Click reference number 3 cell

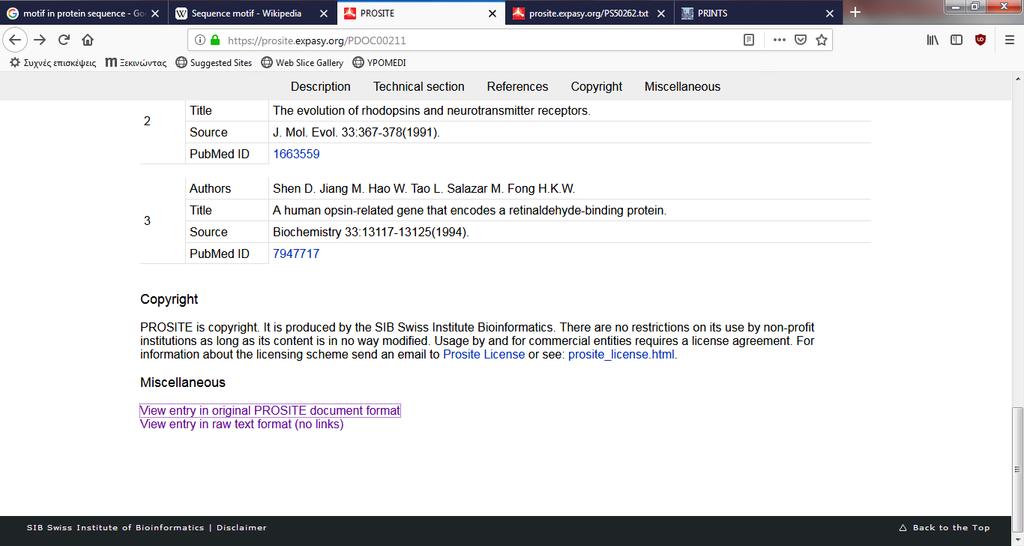click(x=147, y=221)
